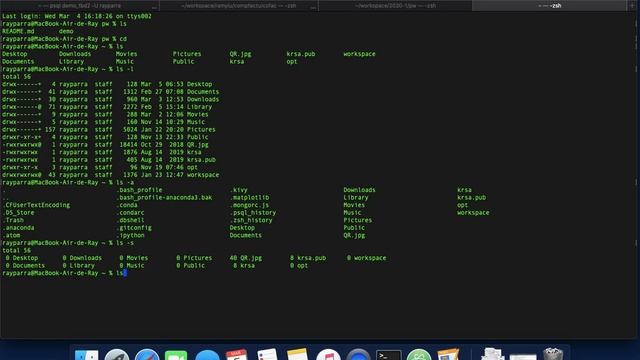Click .zsh_history file name
This screenshot has width=640, height=360.
[x=251, y=220]
